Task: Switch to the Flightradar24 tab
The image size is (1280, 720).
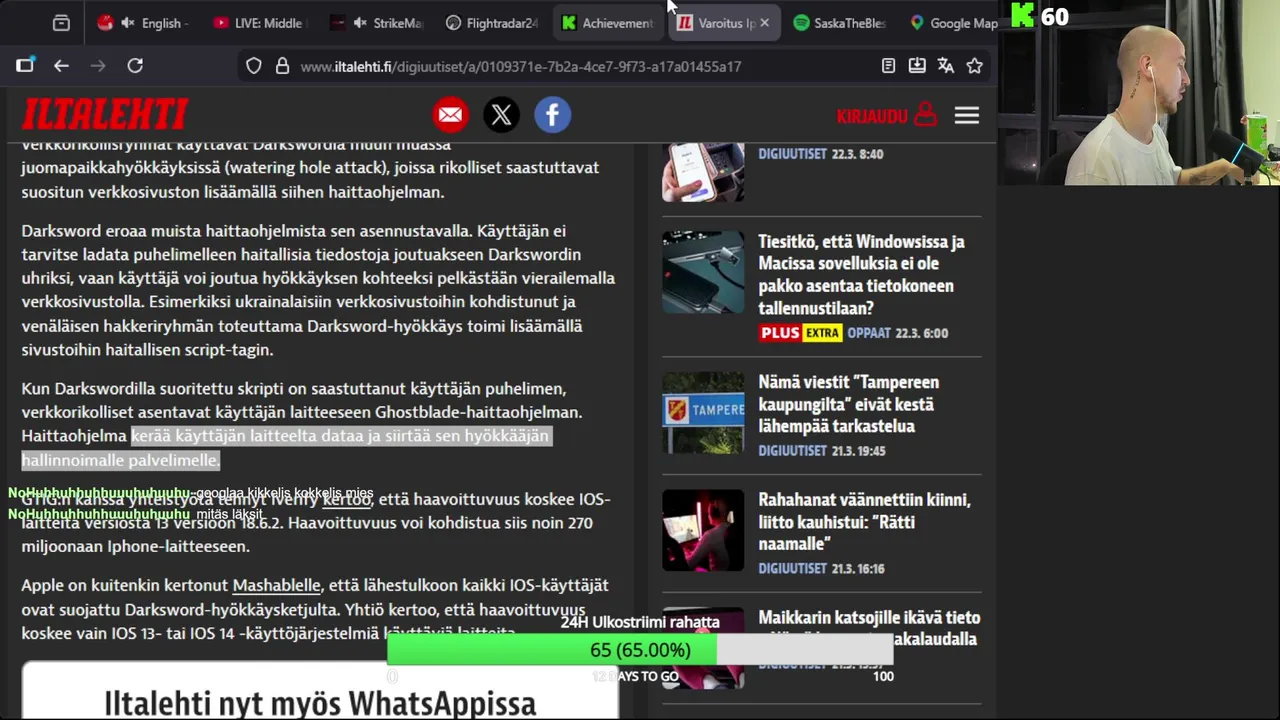Action: click(491, 23)
